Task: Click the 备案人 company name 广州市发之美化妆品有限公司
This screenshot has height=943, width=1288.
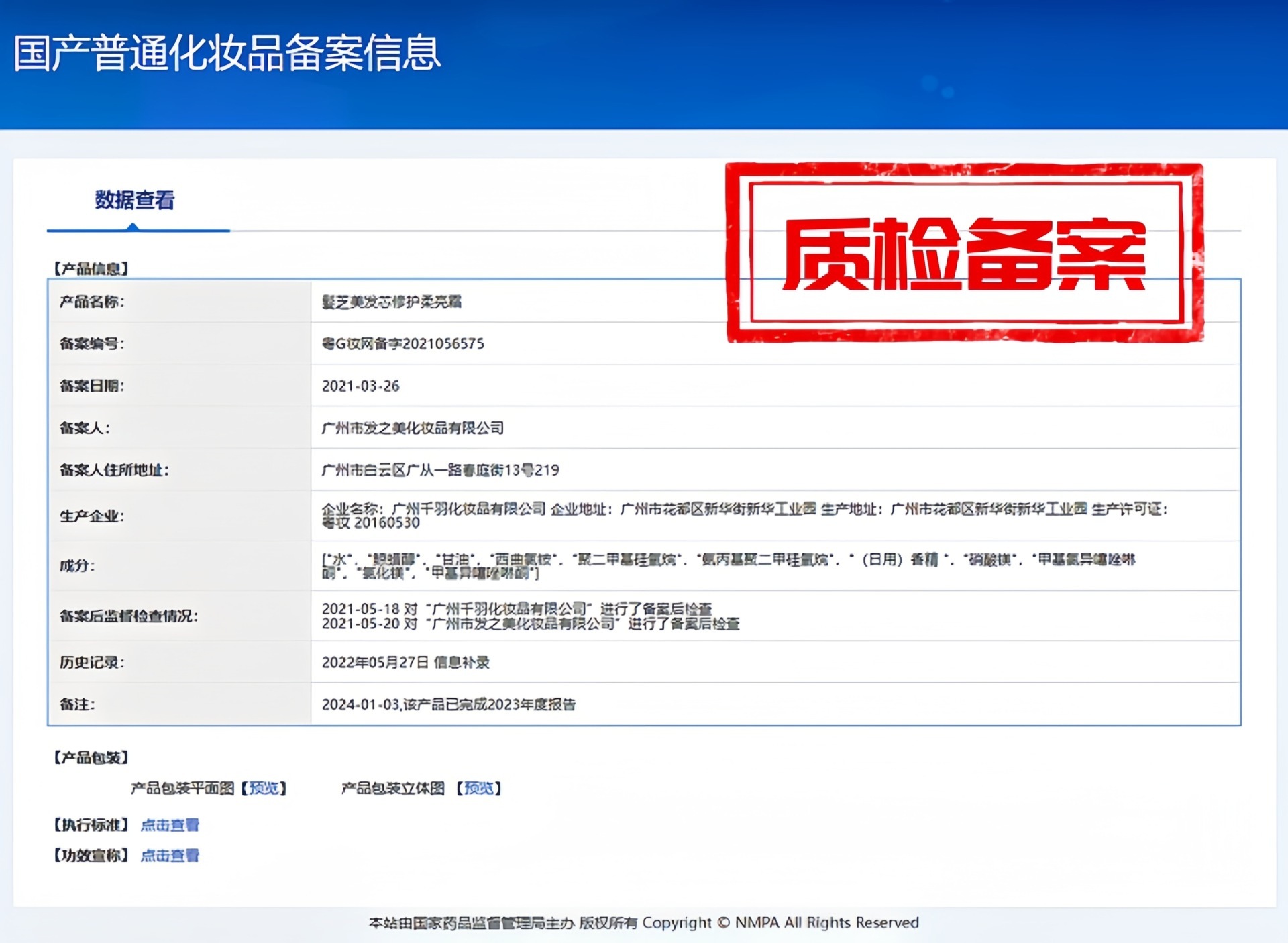Action: pos(413,428)
